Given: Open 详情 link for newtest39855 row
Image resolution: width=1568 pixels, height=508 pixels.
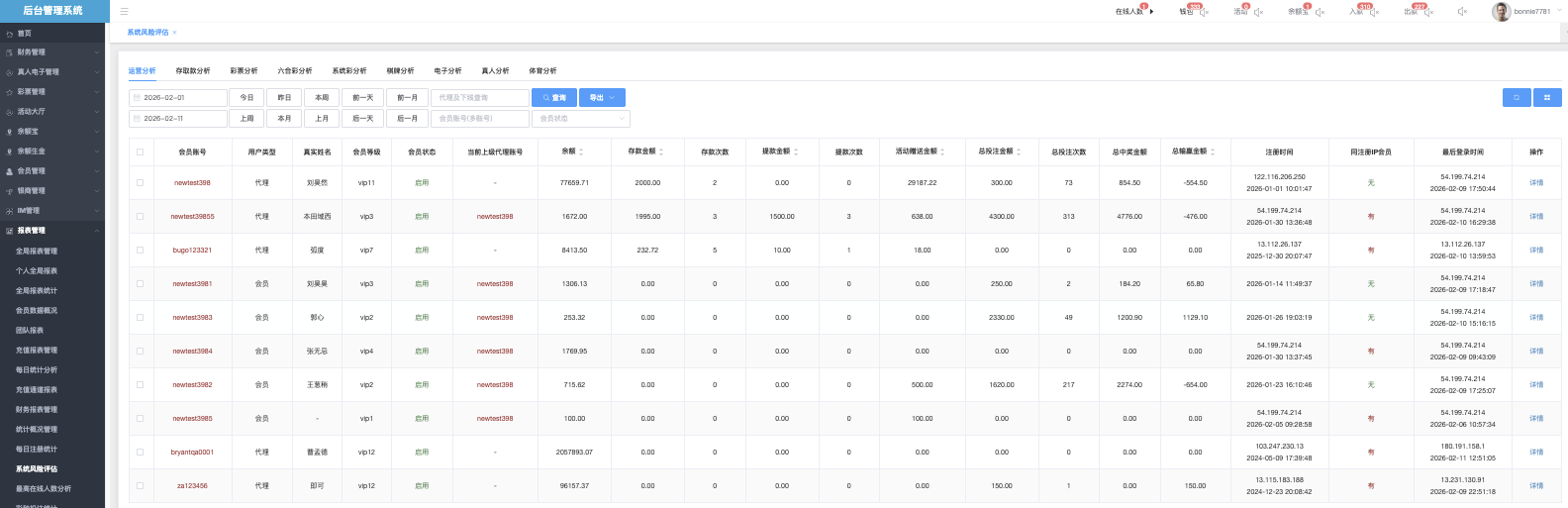Looking at the screenshot, I should pos(1535,217).
